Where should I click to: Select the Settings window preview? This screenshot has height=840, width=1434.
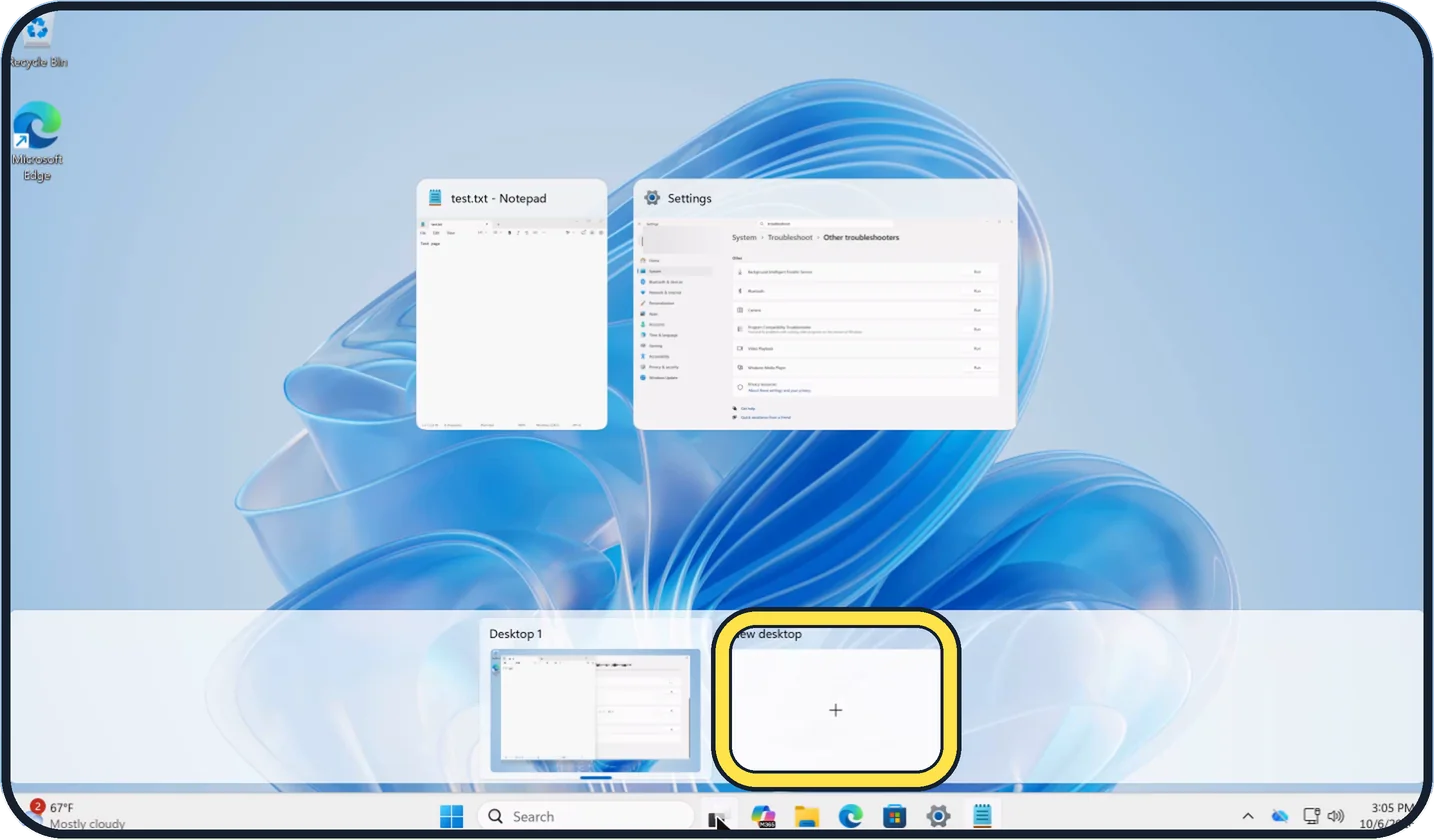(x=825, y=304)
